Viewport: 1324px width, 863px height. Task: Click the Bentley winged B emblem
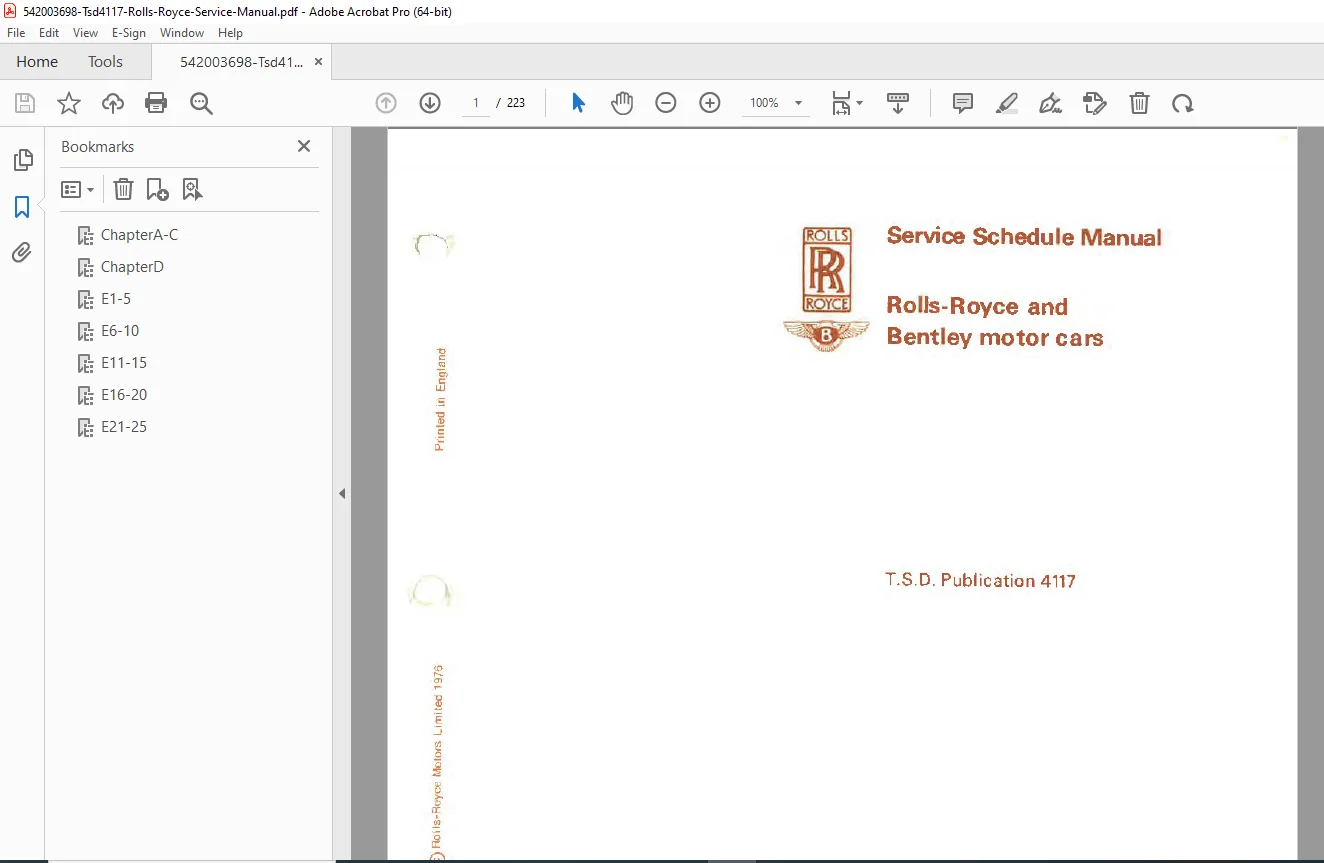826,336
